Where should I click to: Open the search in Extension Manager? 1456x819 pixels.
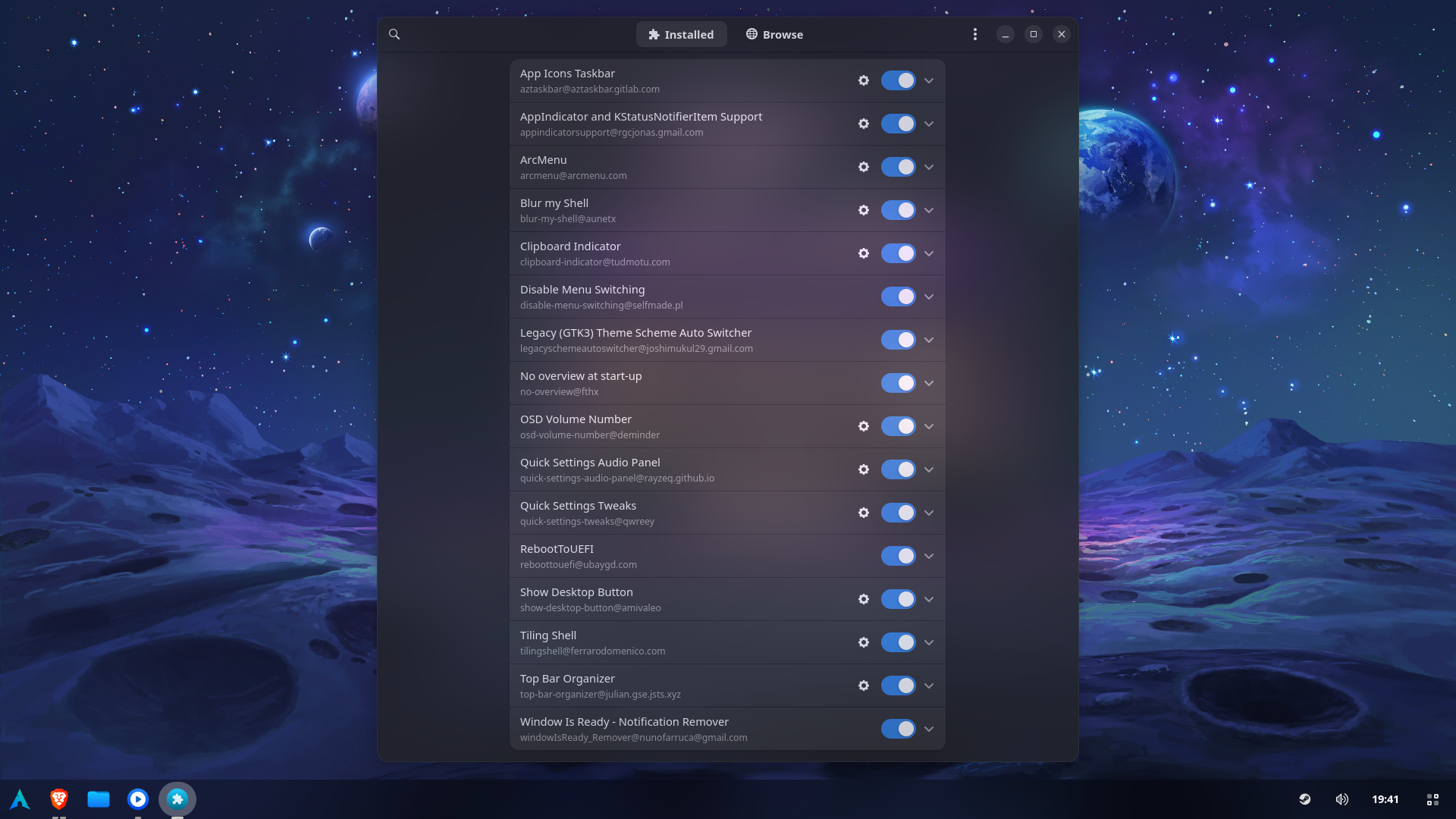click(394, 34)
